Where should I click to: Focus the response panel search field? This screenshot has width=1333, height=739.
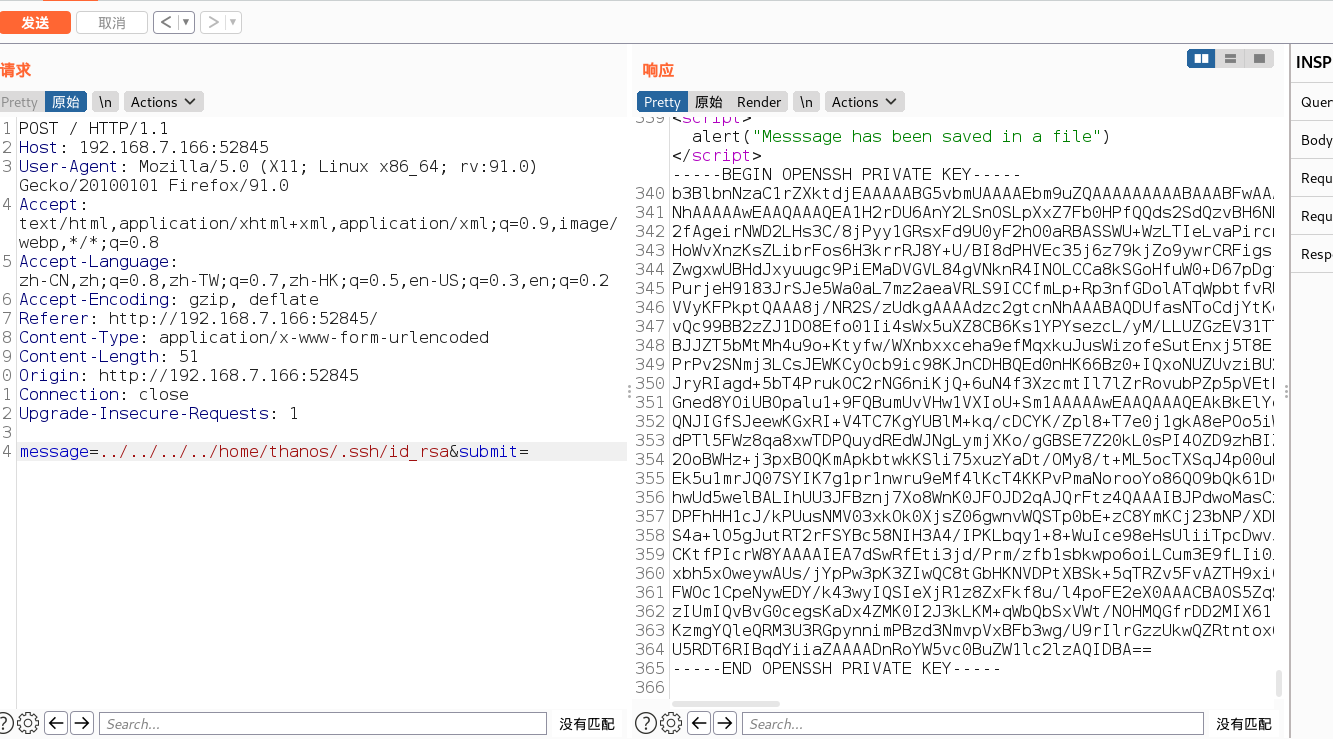[x=973, y=724]
